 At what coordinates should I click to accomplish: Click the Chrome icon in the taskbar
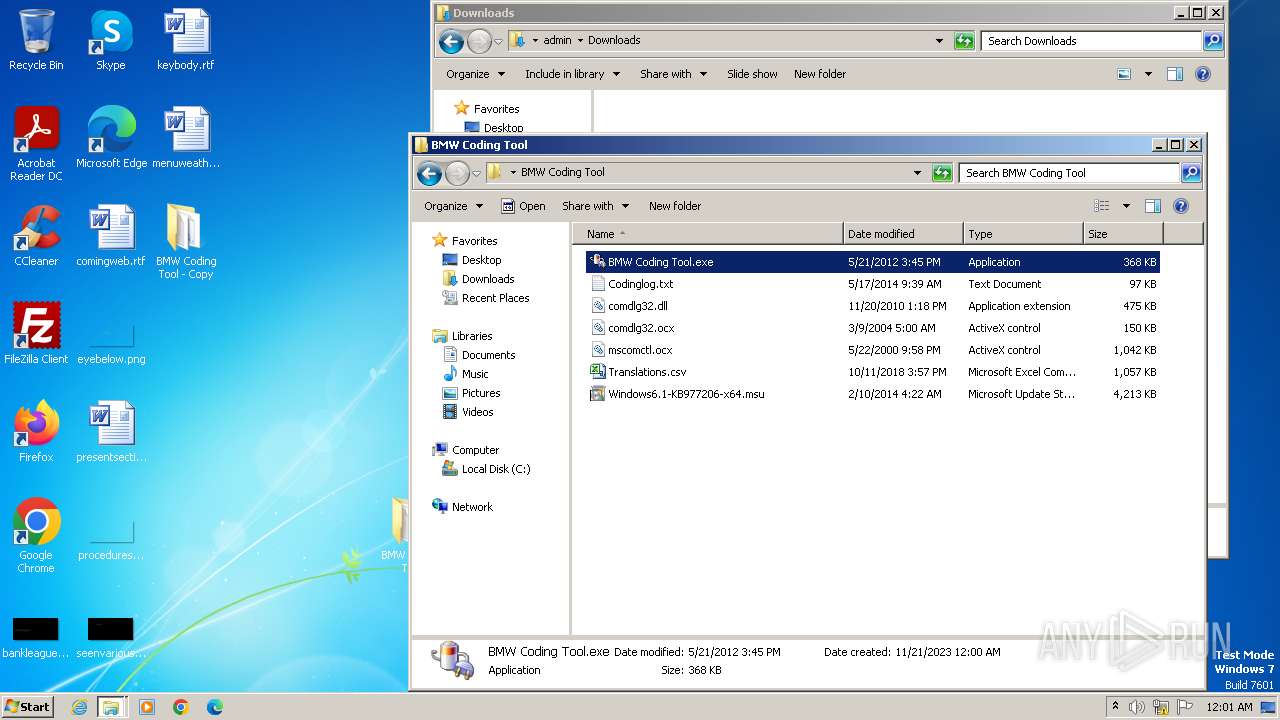pyautogui.click(x=181, y=707)
